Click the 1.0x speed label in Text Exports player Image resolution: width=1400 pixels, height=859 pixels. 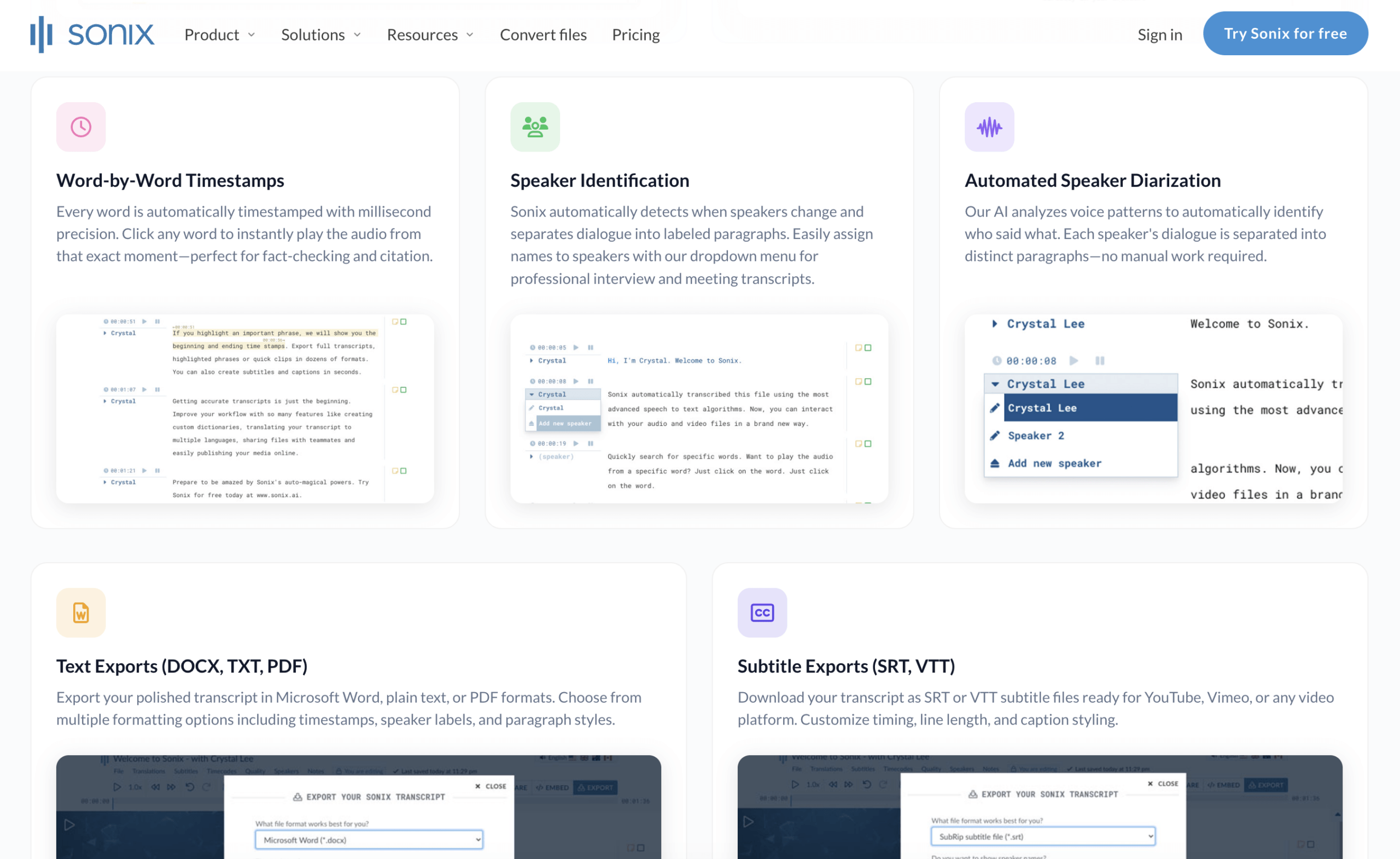click(x=135, y=787)
